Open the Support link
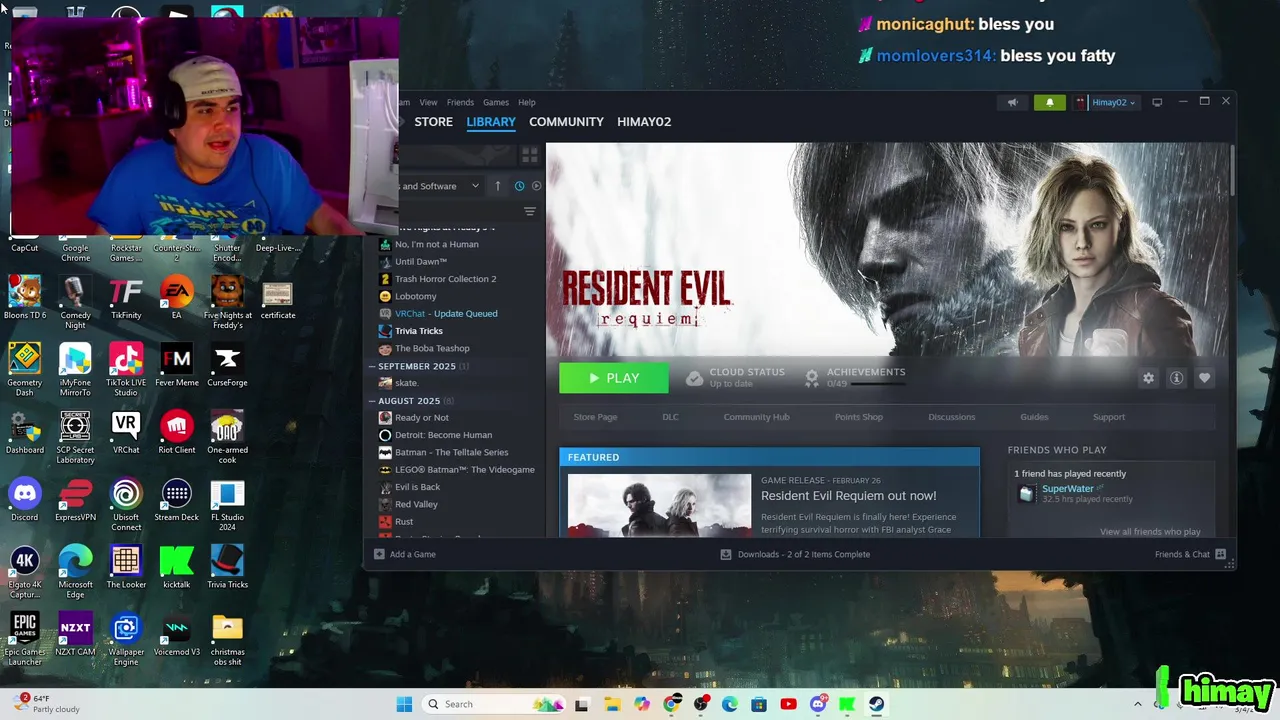 point(1108,417)
